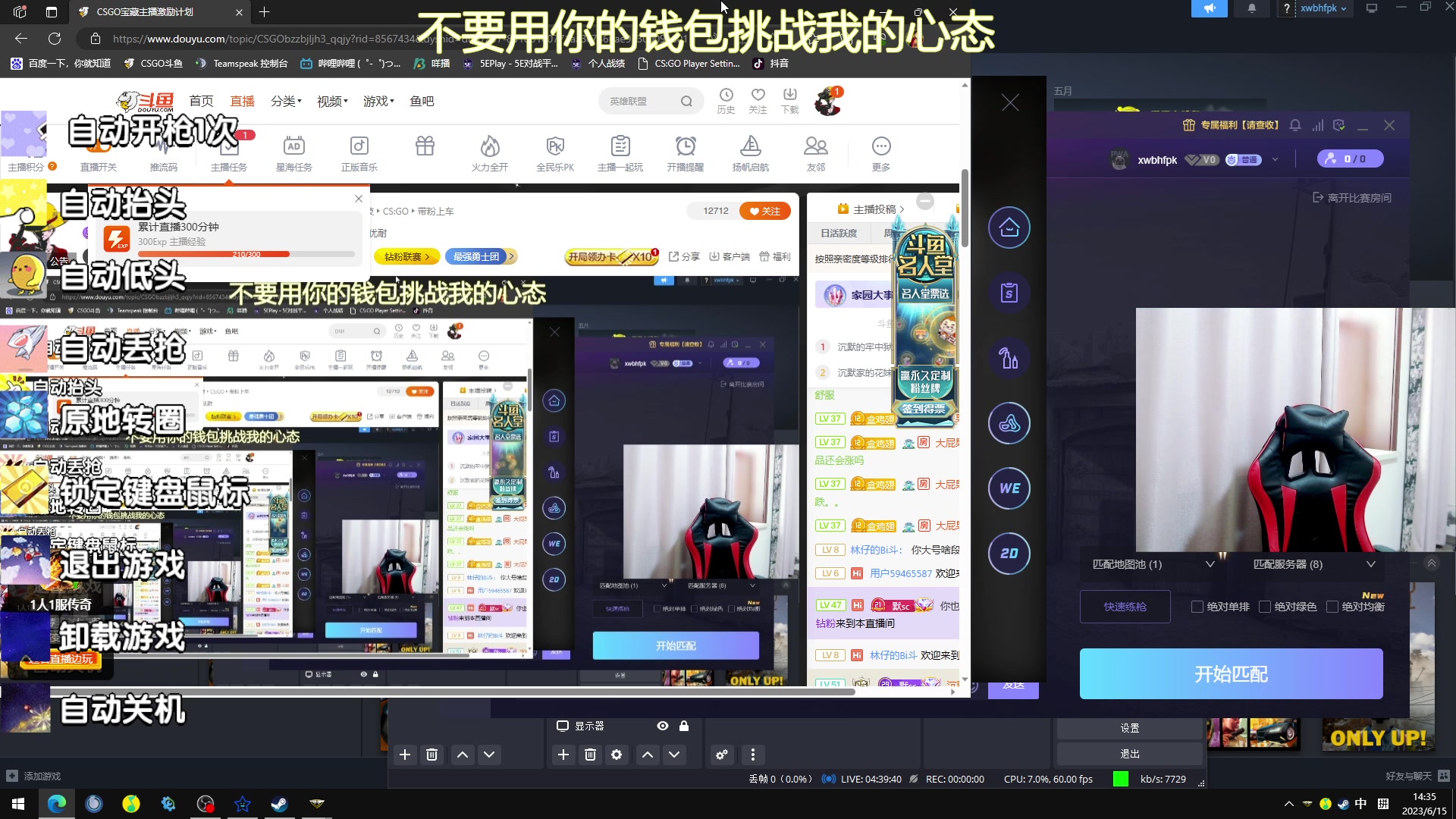Viewport: 1456px width, 819px height.
Task: Expand the 游戏 dropdown in the Douyu nav
Action: [378, 101]
